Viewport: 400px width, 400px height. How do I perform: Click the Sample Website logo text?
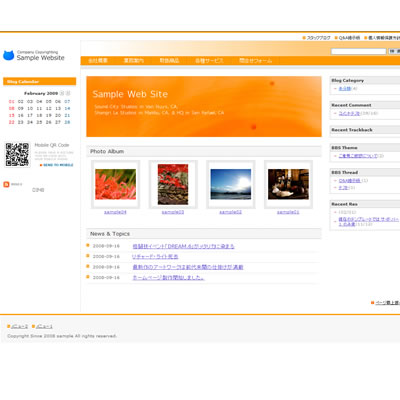point(40,58)
